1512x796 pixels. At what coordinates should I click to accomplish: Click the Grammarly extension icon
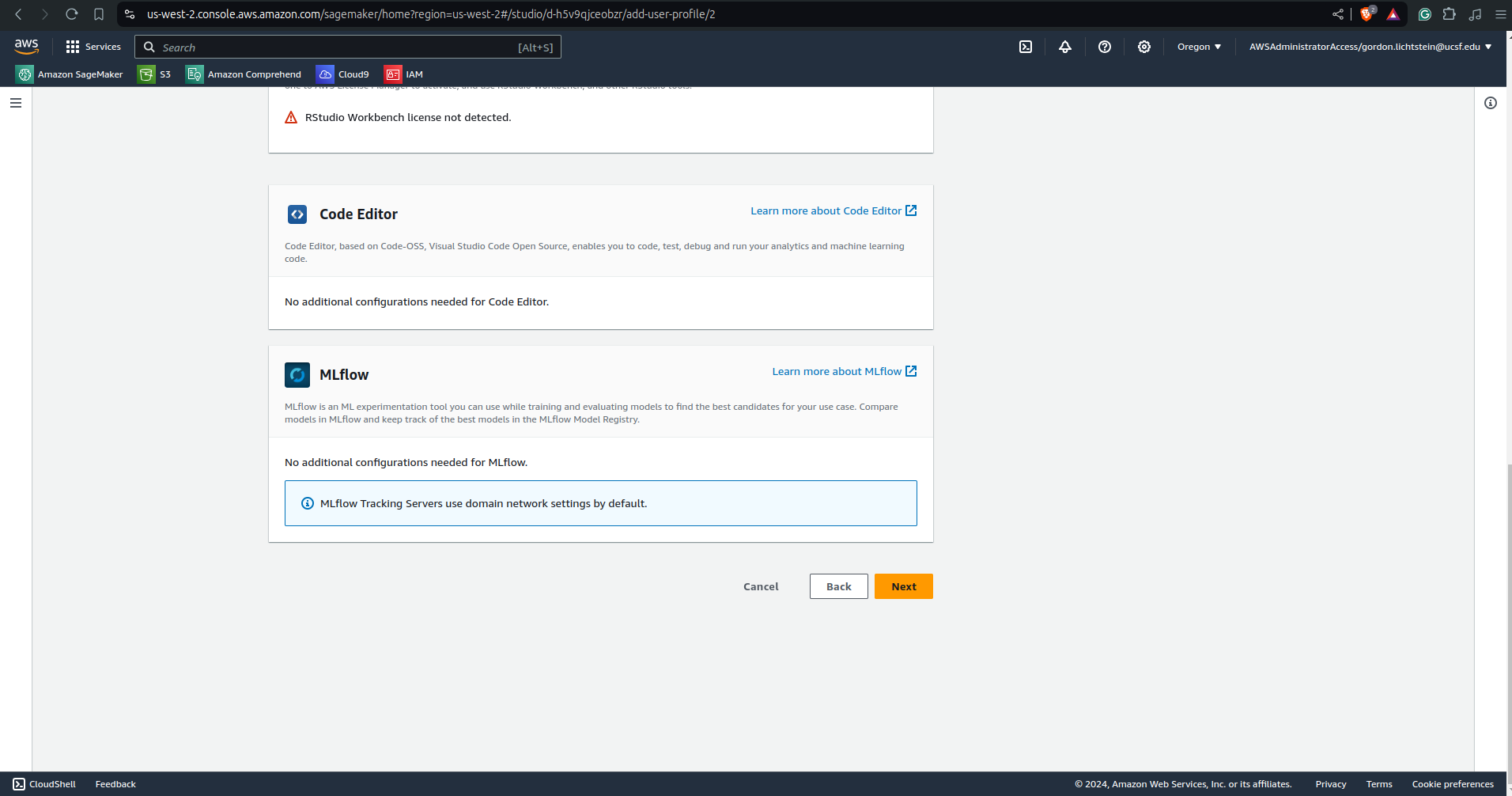click(x=1425, y=14)
